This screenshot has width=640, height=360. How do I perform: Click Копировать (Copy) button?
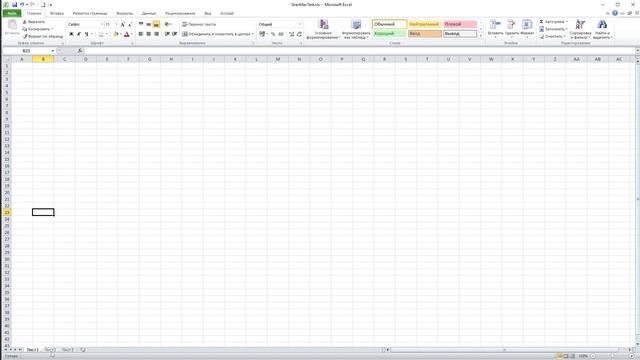(37, 29)
